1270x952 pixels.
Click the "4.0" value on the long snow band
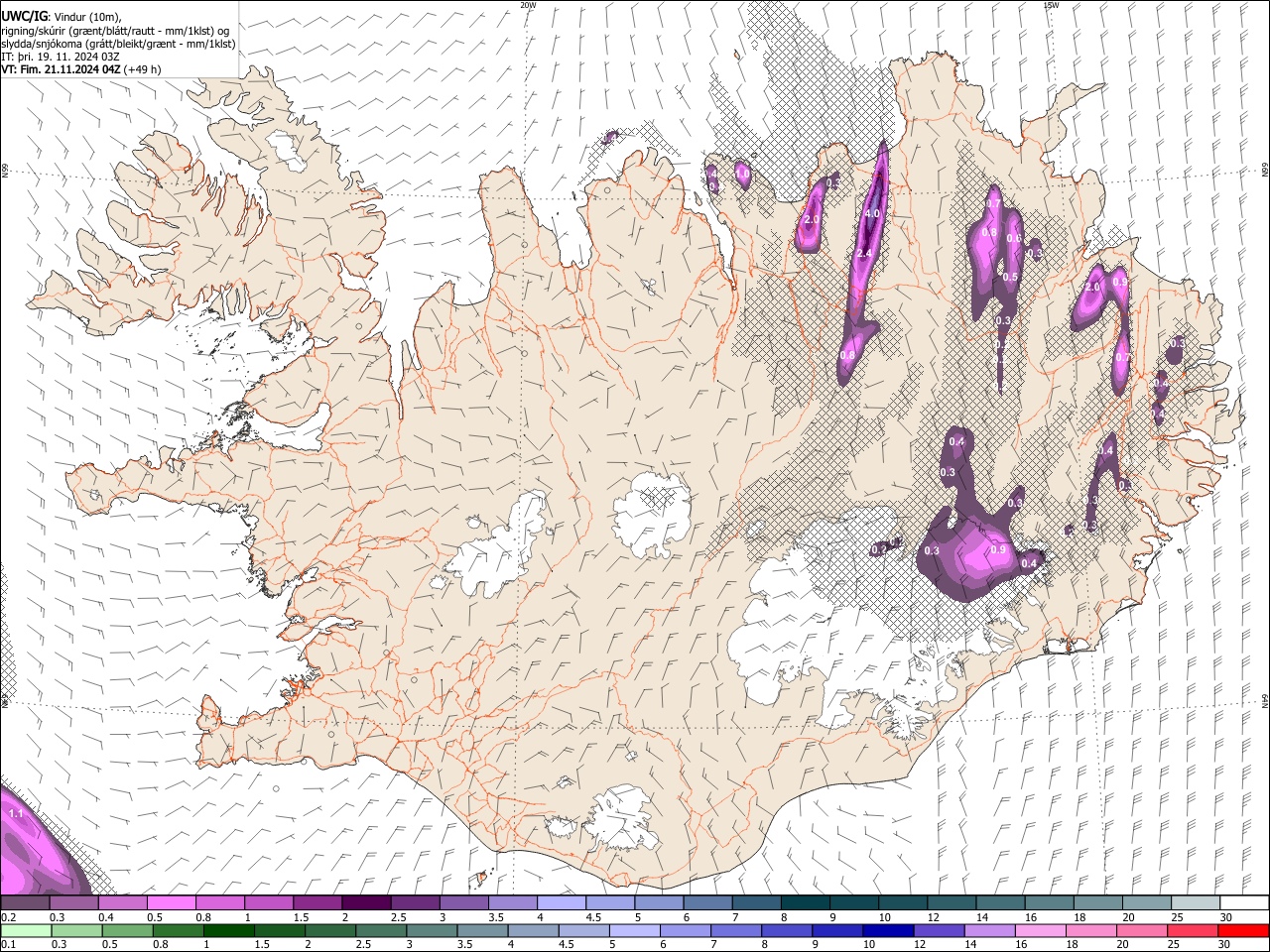click(x=872, y=213)
